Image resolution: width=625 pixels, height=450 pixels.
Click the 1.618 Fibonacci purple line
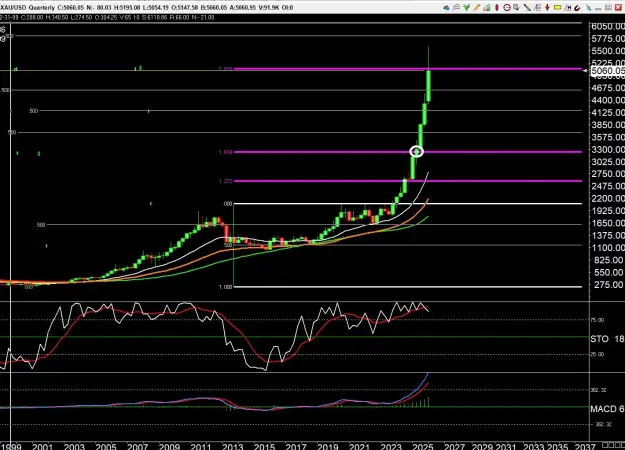407,152
